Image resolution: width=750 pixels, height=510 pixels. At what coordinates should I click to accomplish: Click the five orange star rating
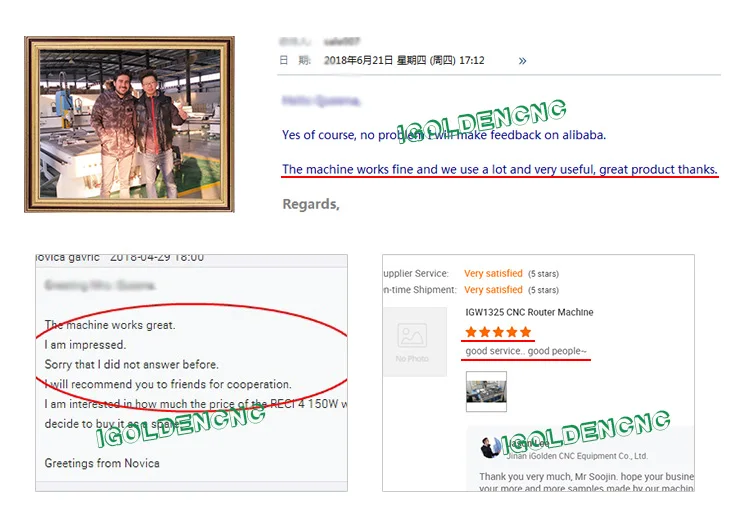pyautogui.click(x=498, y=332)
